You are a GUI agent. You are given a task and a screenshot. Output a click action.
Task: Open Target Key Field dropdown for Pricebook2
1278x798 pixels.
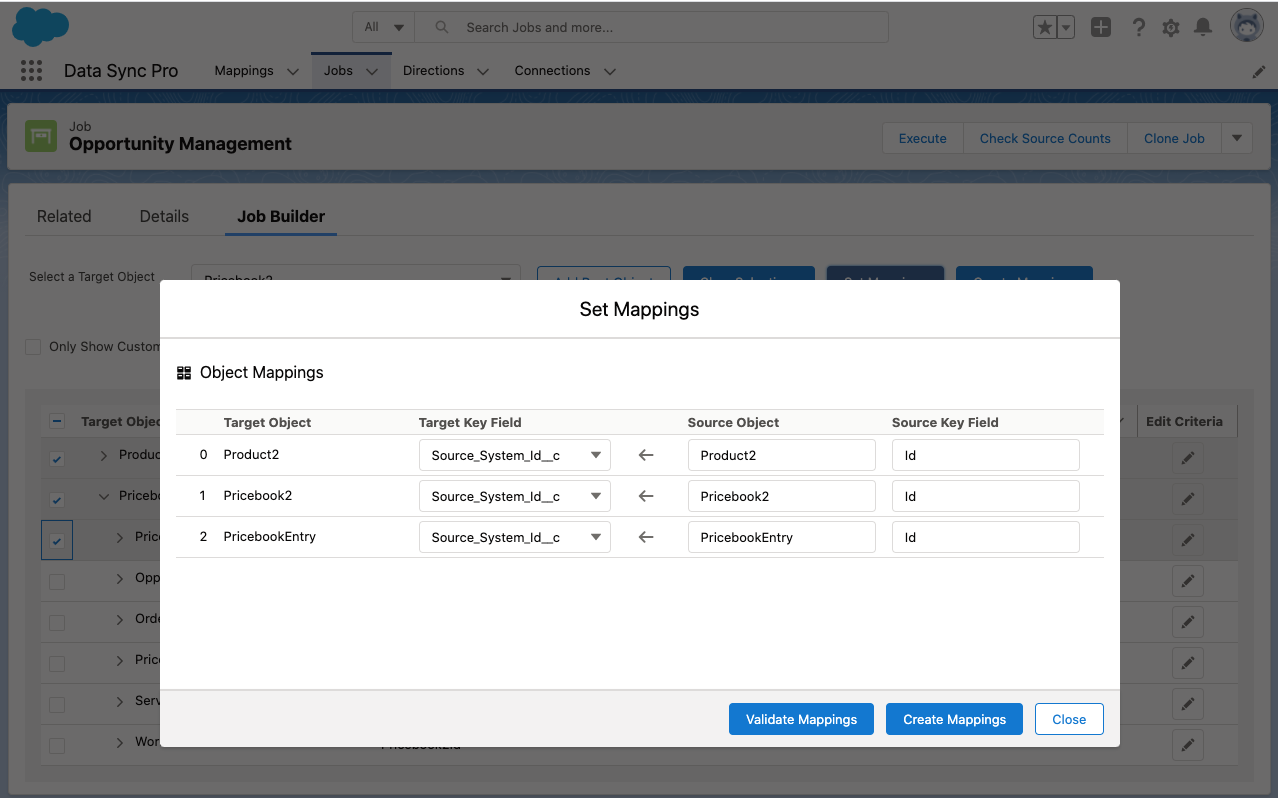[x=514, y=496]
